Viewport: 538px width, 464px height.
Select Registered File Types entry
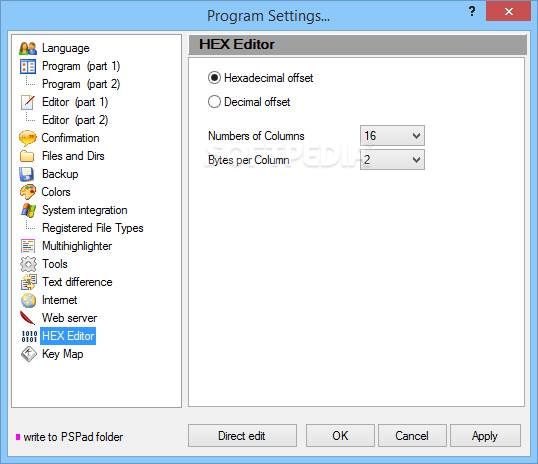(93, 228)
